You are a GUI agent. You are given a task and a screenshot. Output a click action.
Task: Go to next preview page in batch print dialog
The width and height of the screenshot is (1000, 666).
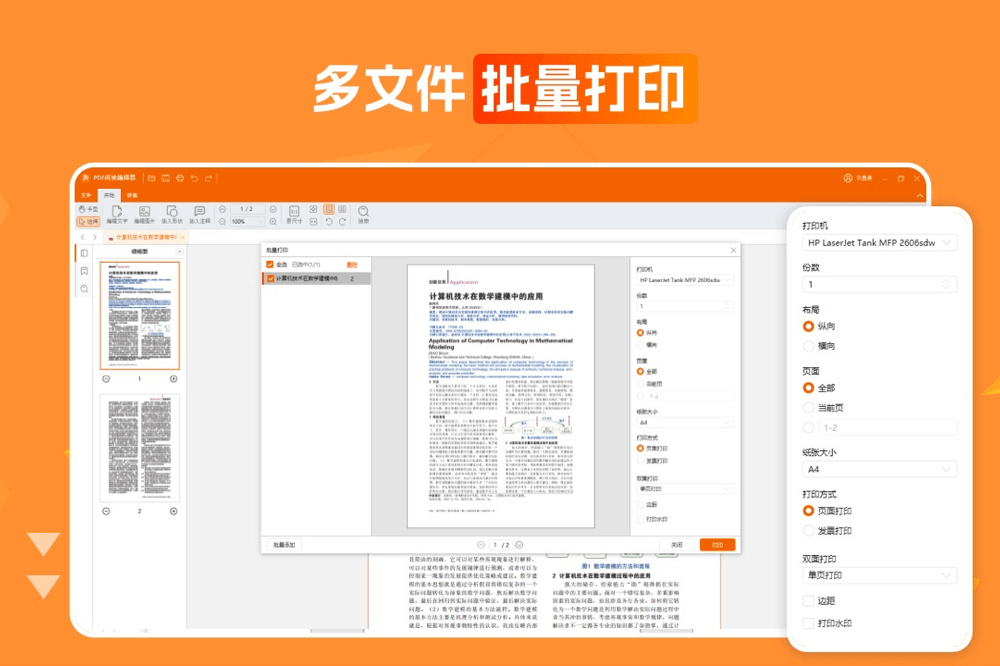(x=519, y=545)
